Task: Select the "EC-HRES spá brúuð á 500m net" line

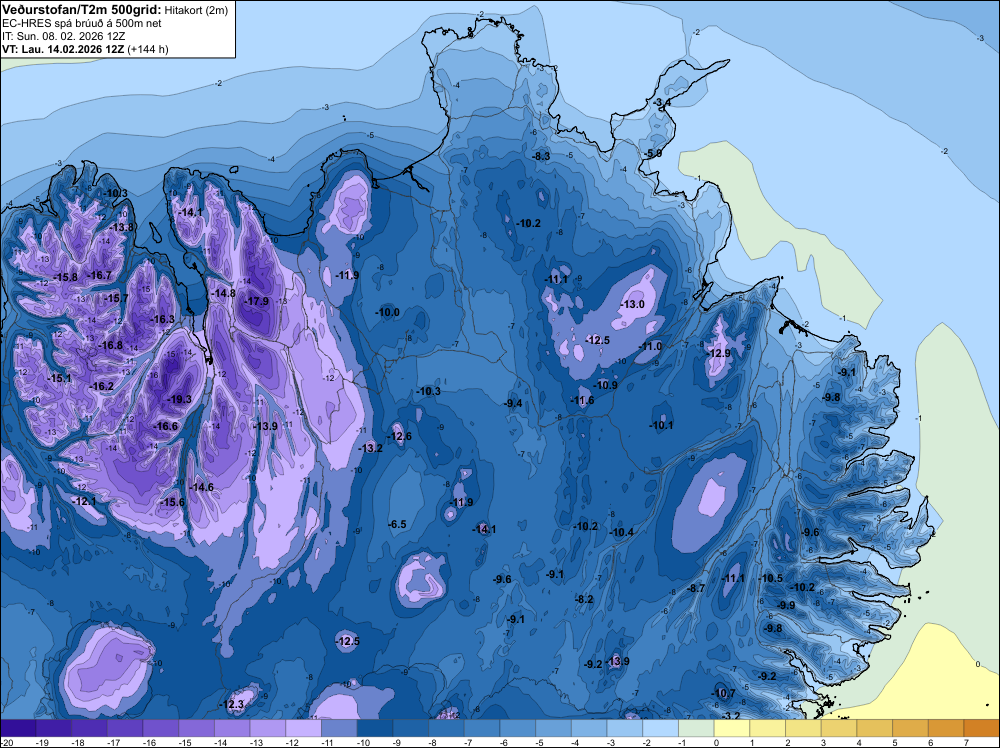Action: (x=82, y=23)
